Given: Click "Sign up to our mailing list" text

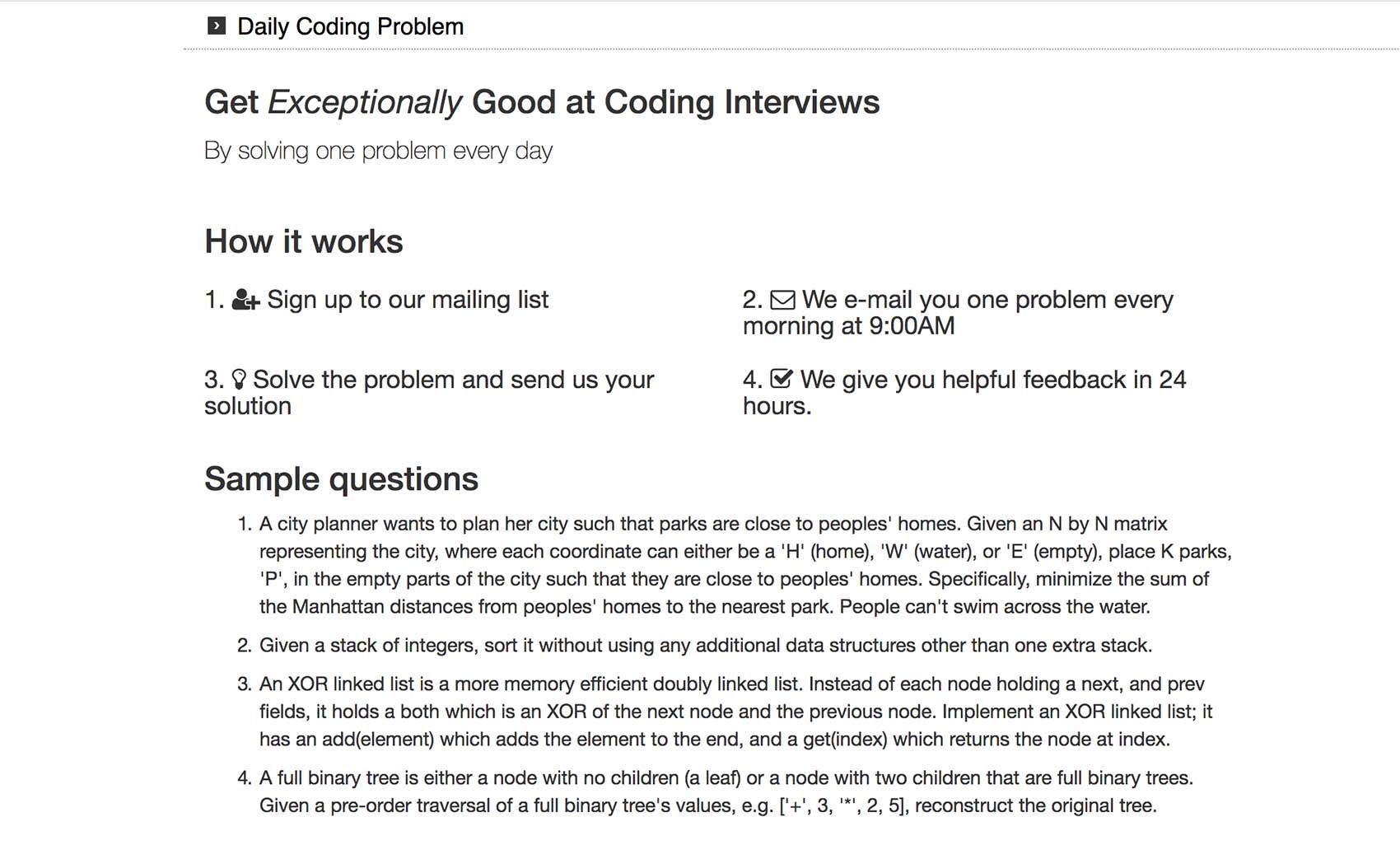Looking at the screenshot, I should click(408, 300).
